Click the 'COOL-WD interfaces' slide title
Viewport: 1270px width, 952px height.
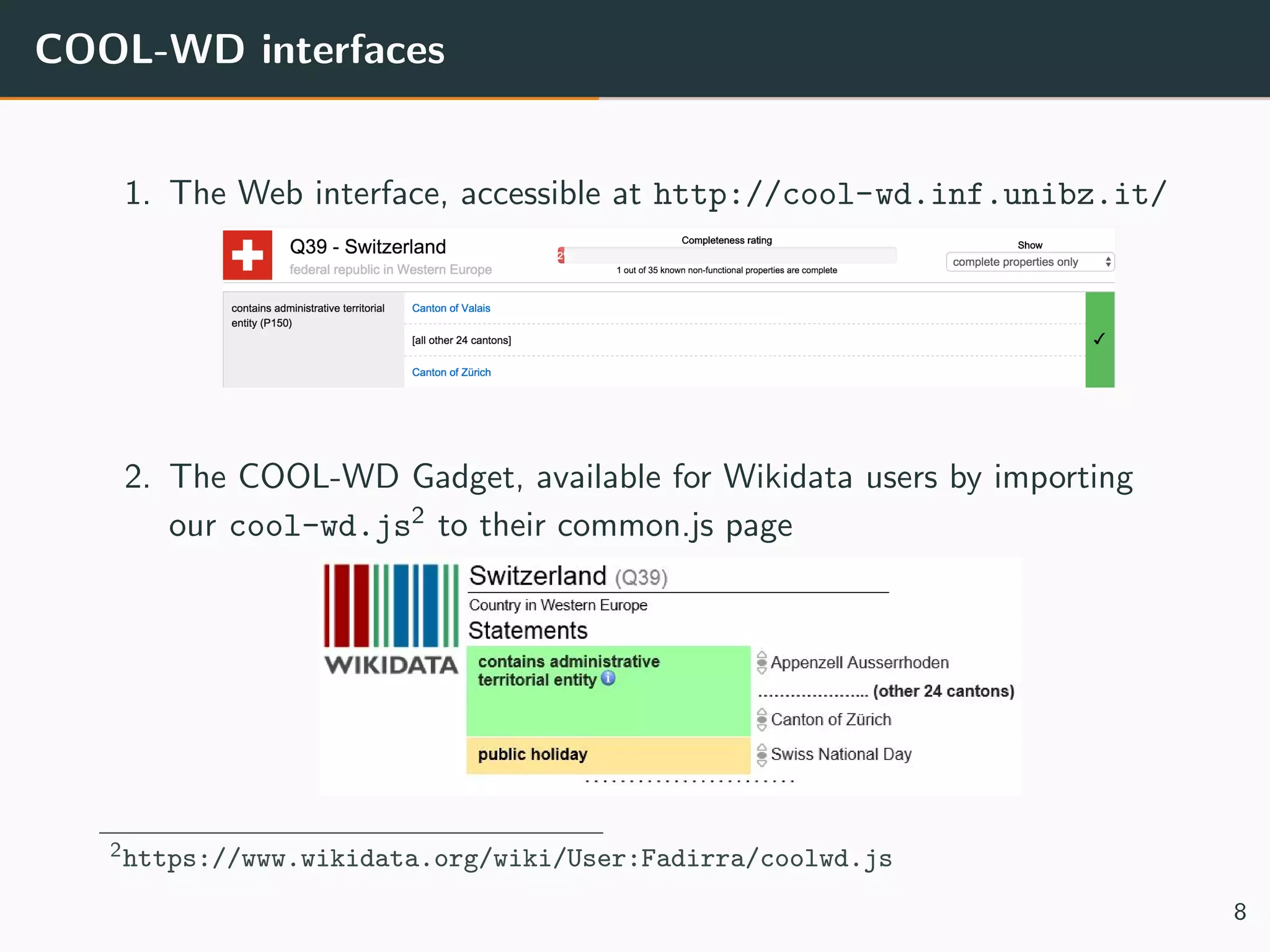(240, 49)
